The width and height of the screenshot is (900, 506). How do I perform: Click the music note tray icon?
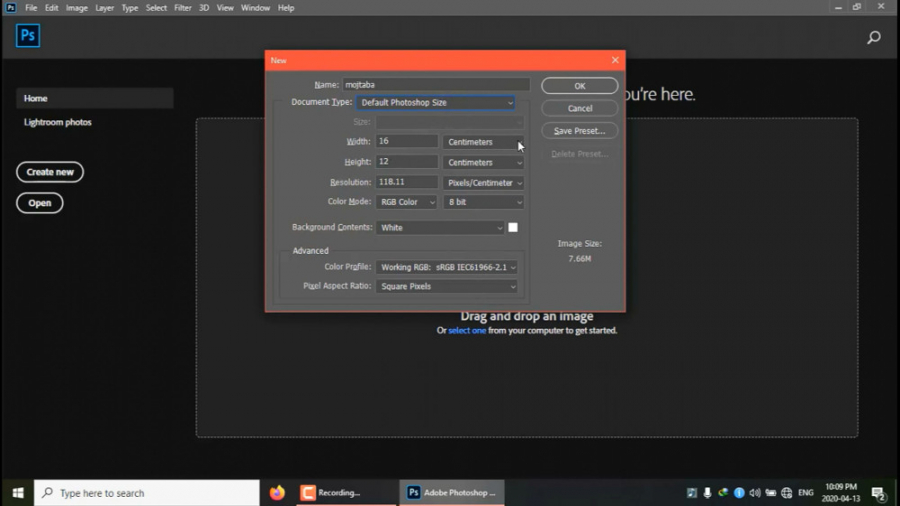point(692,493)
